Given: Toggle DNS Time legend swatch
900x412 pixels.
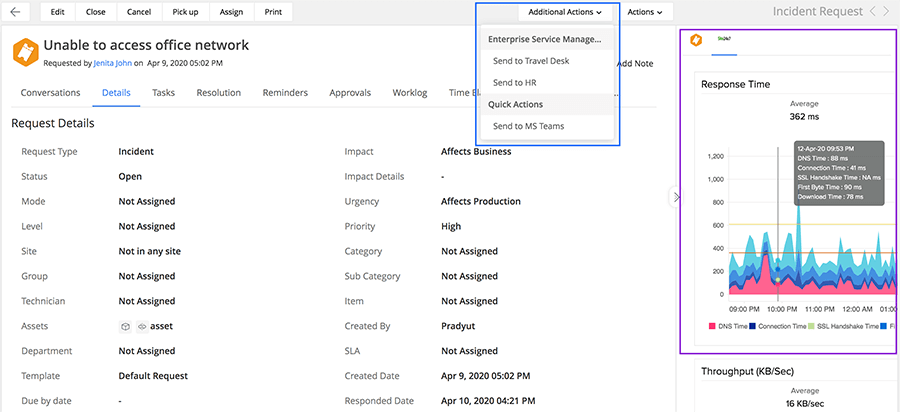Looking at the screenshot, I should (x=712, y=326).
